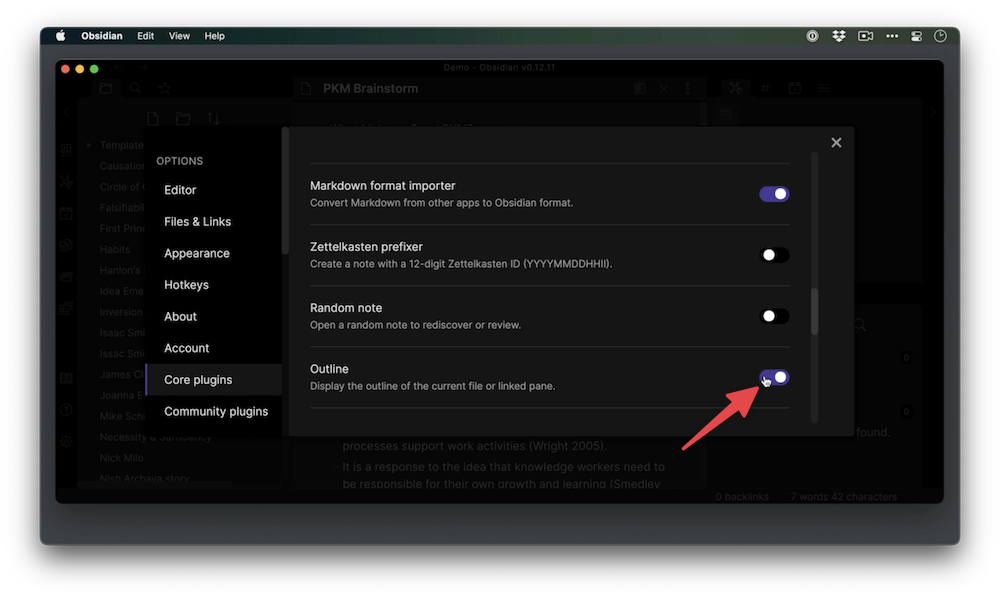Open the Nick Milo note
Viewport: 1000px width, 598px height.
(121, 458)
